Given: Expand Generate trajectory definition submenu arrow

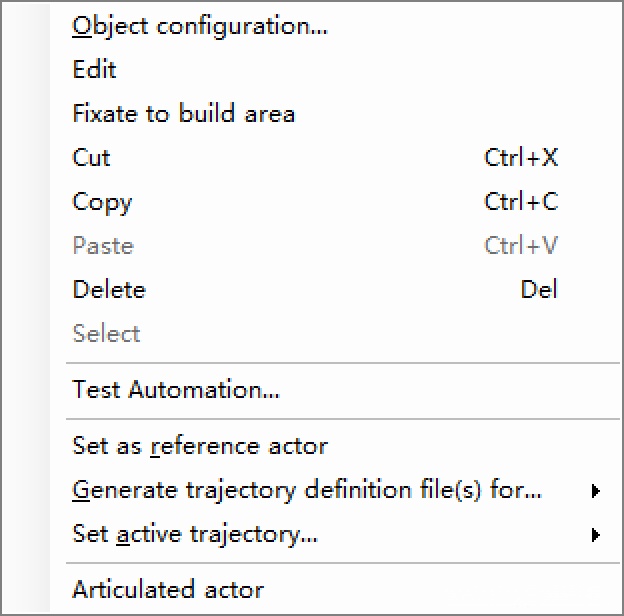Looking at the screenshot, I should point(596,491).
